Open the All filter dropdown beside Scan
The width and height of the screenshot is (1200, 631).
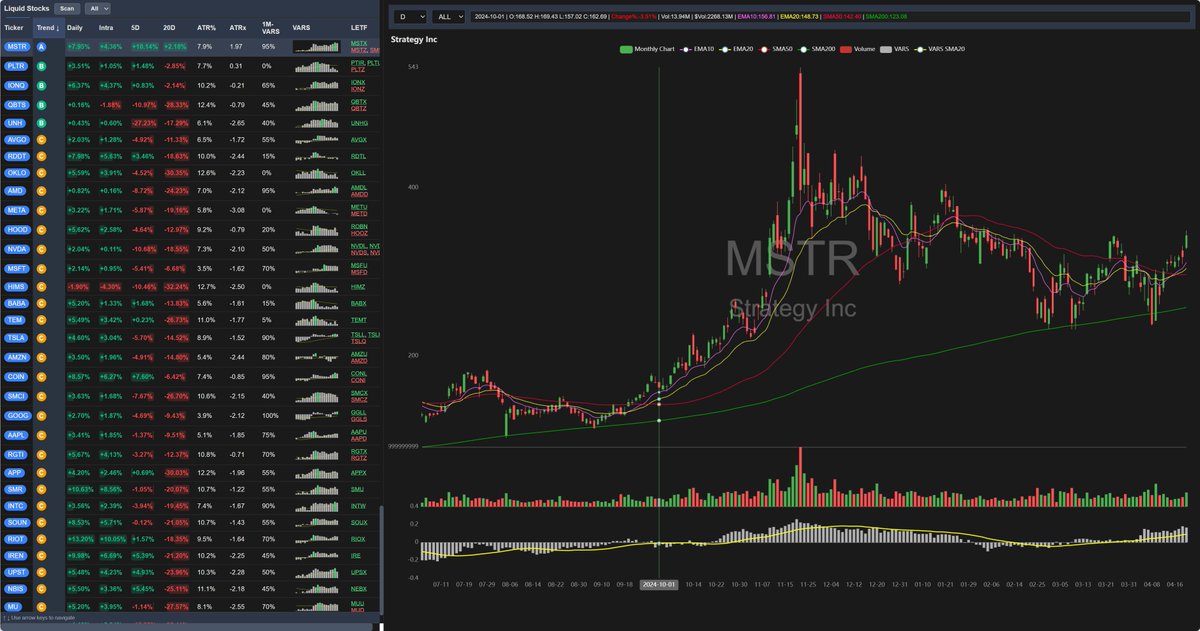pyautogui.click(x=97, y=8)
